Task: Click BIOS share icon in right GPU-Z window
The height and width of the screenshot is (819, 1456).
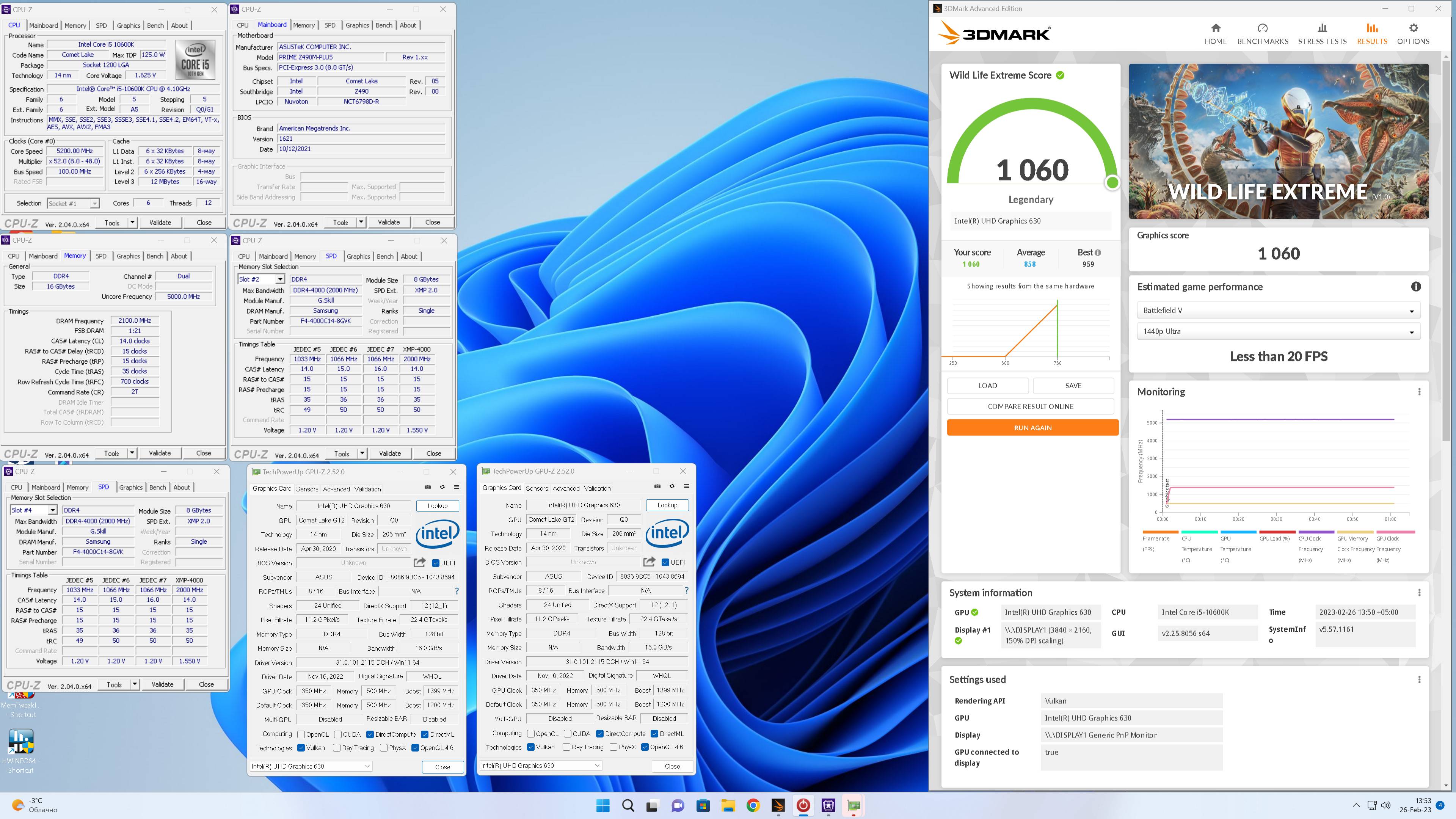Action: 649,561
